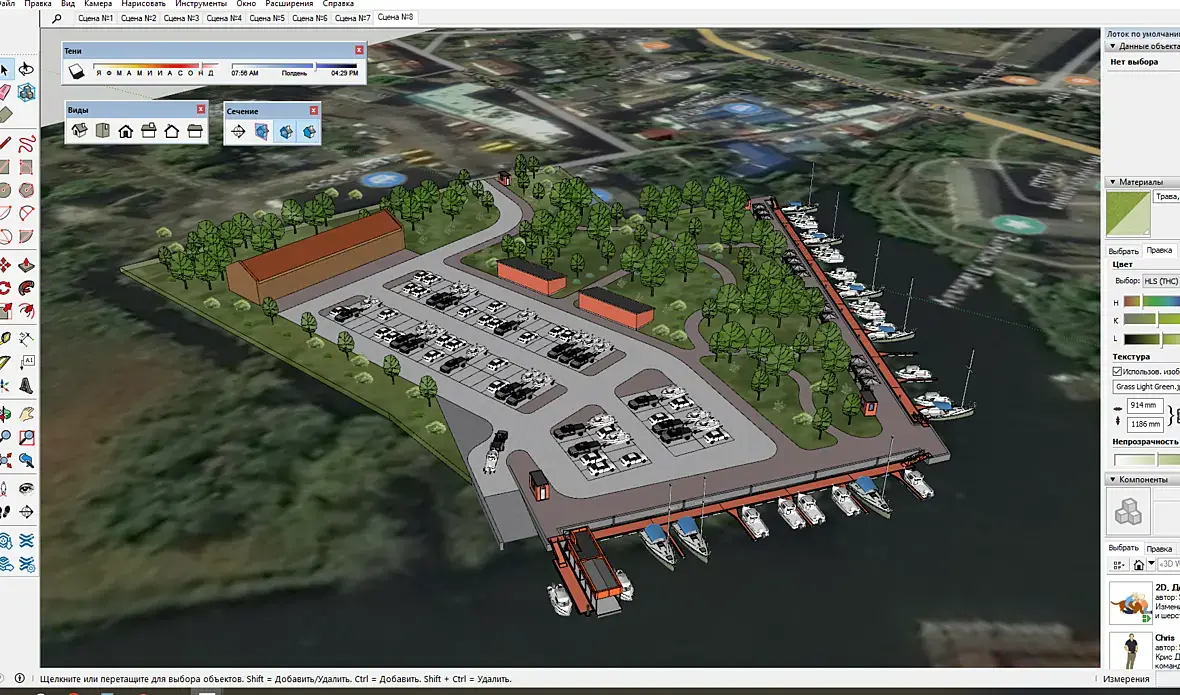Select the Walk footprints tool
Screen dimensions: 1180x695
pos(5,512)
